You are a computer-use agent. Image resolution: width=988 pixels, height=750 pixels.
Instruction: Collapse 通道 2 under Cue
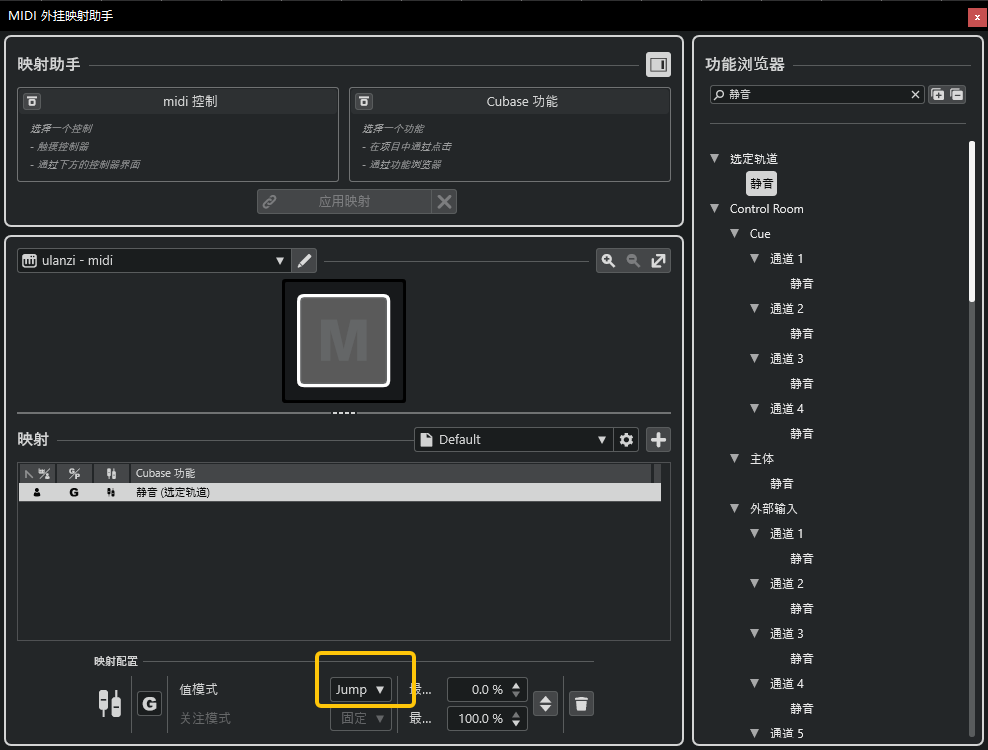tap(755, 308)
